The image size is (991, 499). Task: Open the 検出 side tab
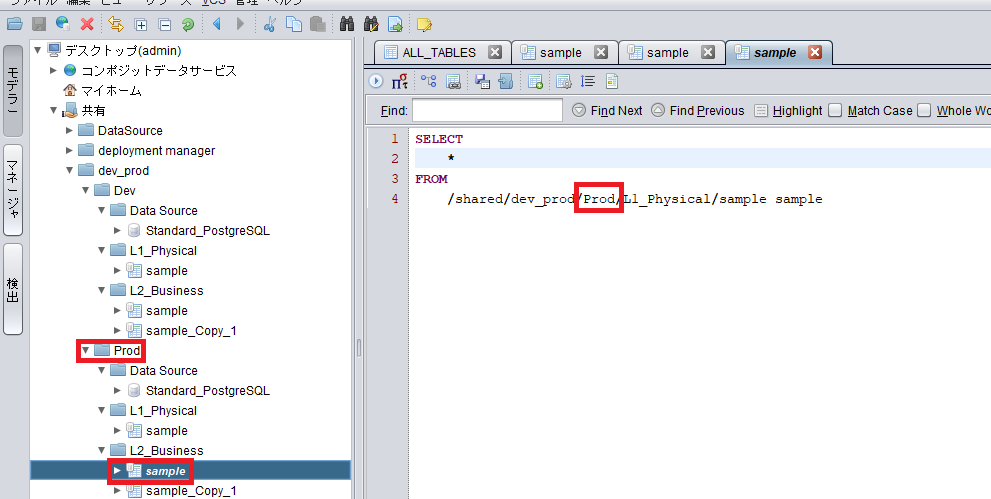pos(13,289)
